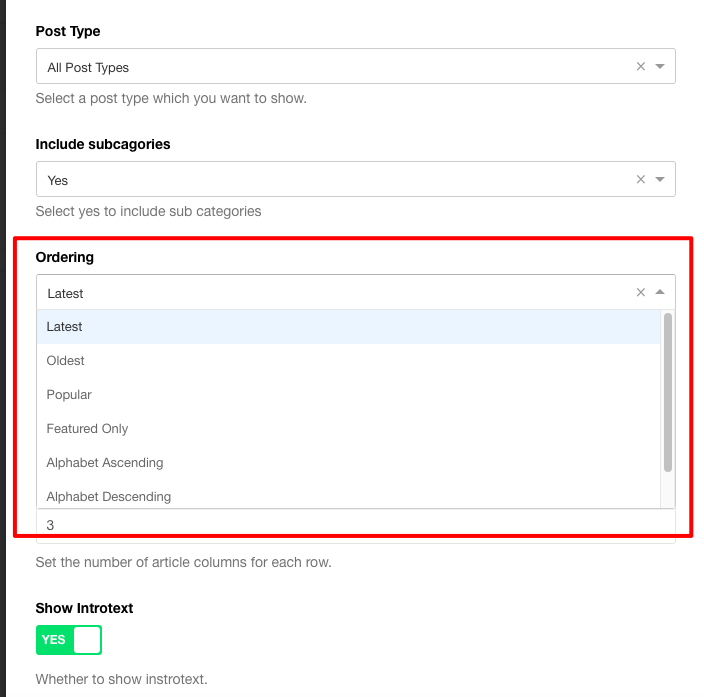Choose Popular from the ordering list
The height and width of the screenshot is (697, 704).
point(69,395)
